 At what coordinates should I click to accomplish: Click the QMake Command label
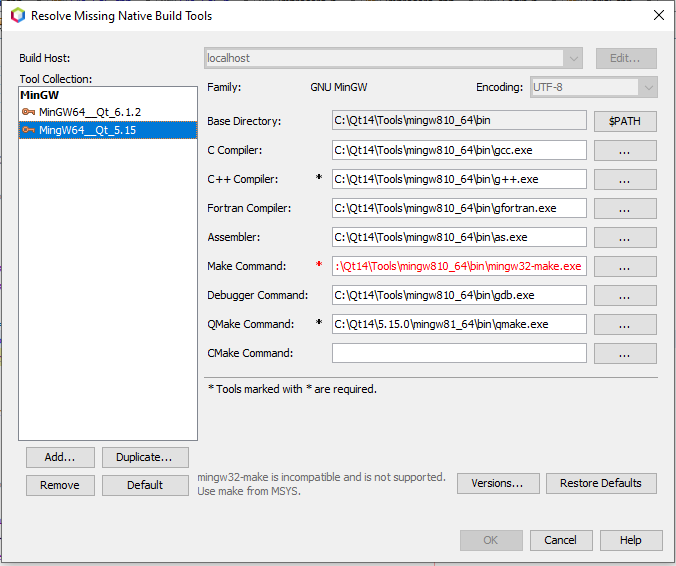(x=250, y=324)
